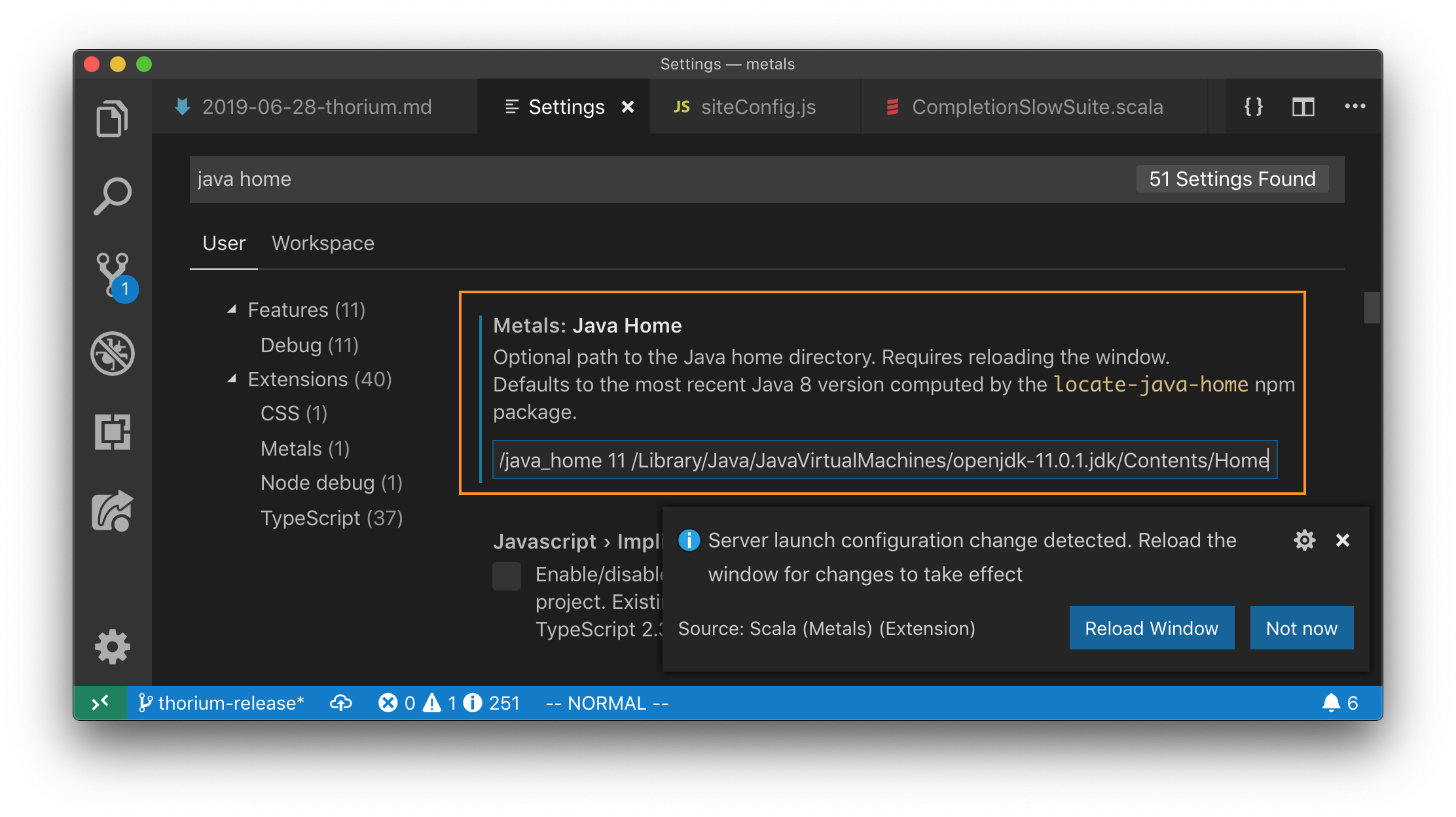Open the Explorer view icon
This screenshot has width=1456, height=817.
[113, 118]
